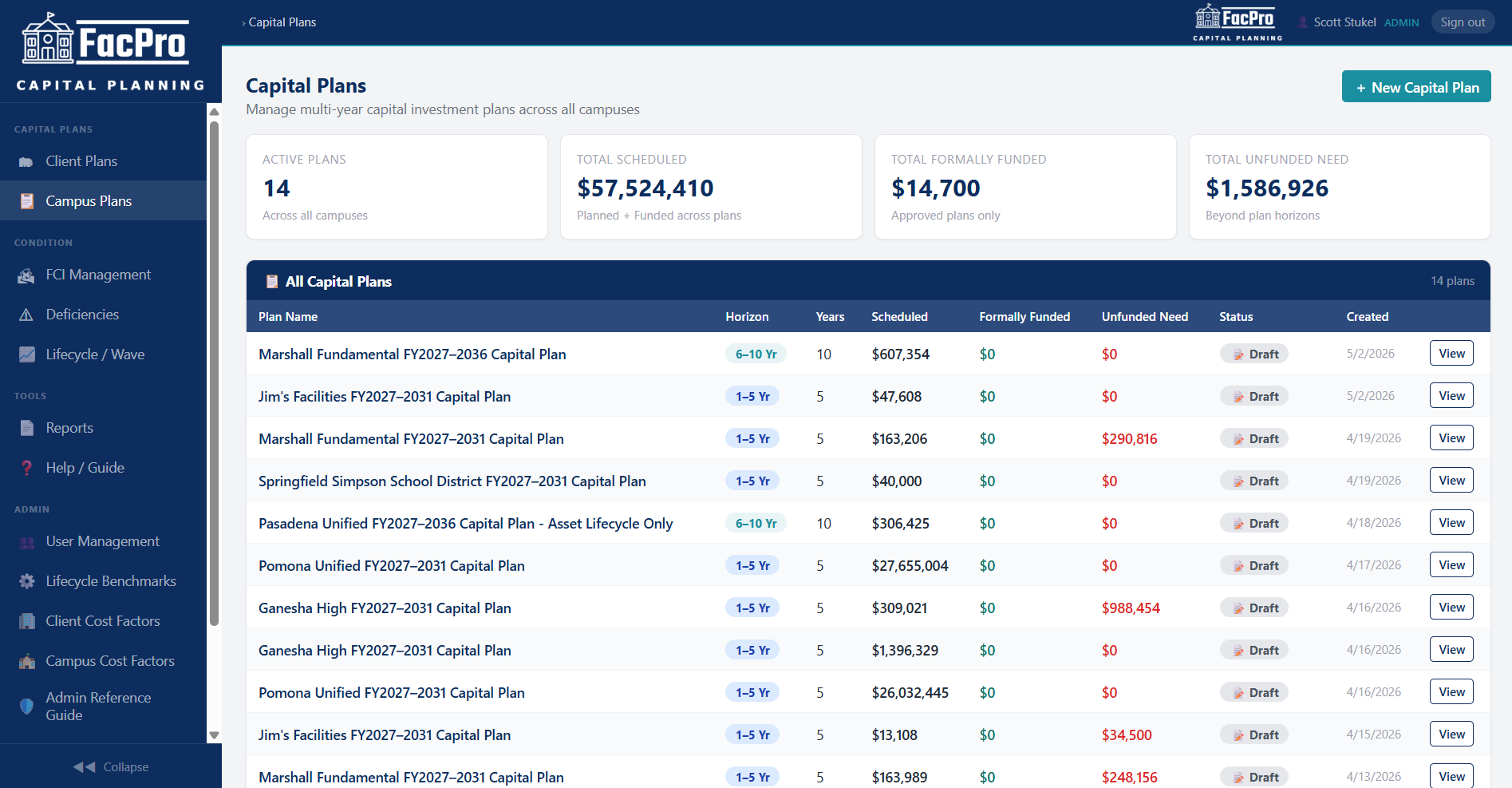Viewport: 1512px width, 788px height.
Task: View the Springfield Simpson School District plan
Action: (x=1451, y=481)
